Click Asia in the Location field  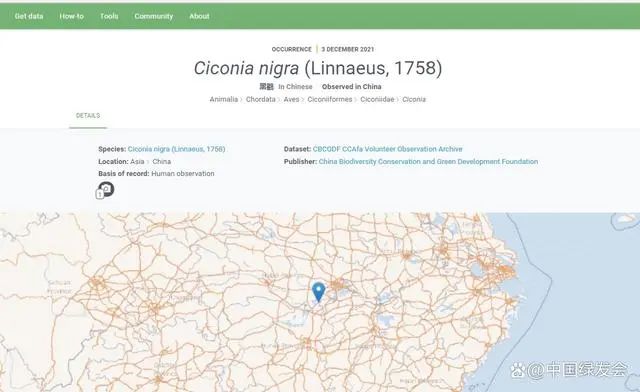pos(137,162)
